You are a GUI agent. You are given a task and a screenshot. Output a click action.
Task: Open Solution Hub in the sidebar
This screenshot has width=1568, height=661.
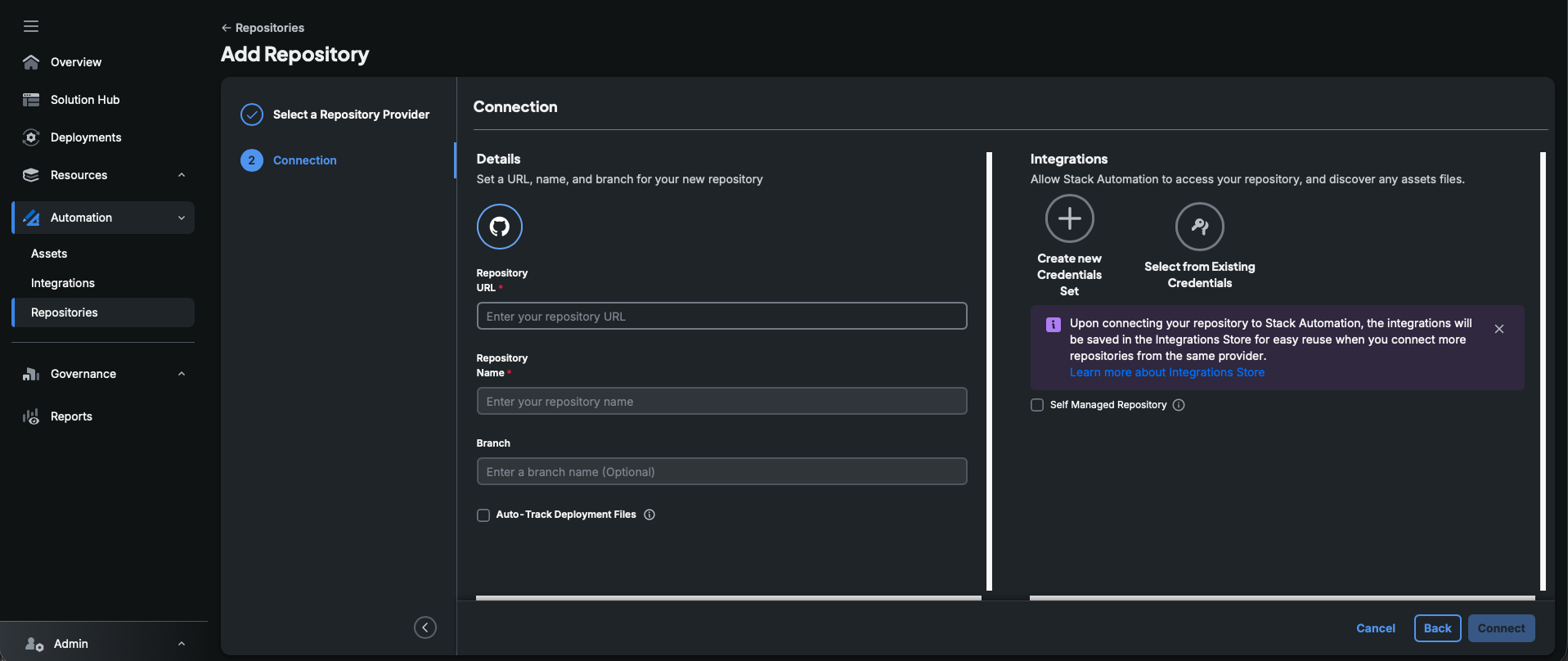85,100
